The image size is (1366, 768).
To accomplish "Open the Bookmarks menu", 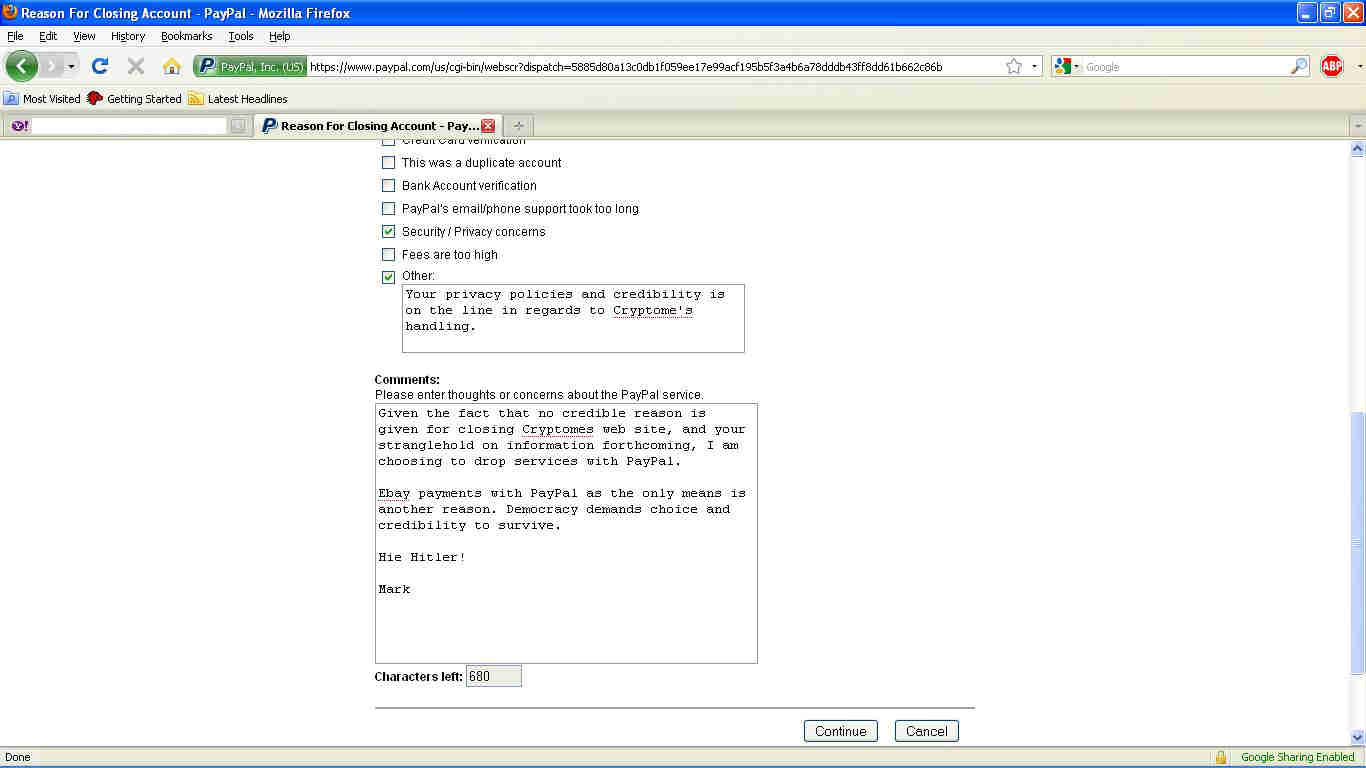I will [x=186, y=36].
